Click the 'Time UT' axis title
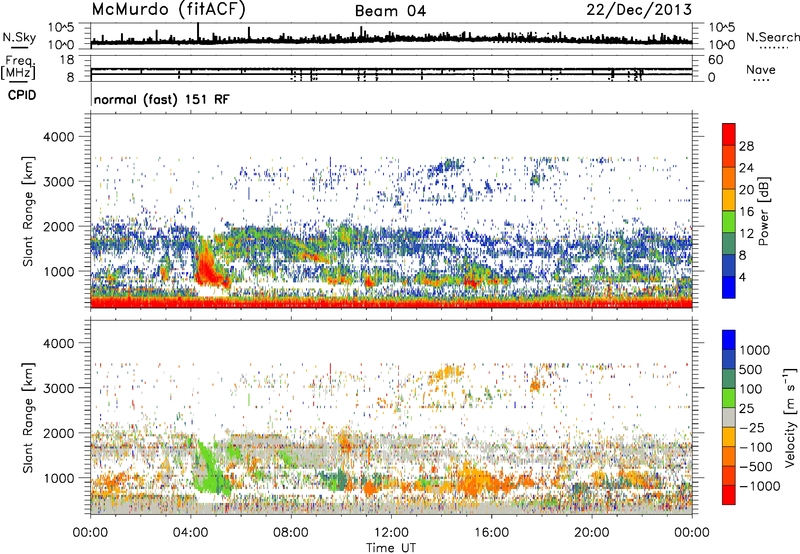This screenshot has height=554, width=800. click(391, 548)
